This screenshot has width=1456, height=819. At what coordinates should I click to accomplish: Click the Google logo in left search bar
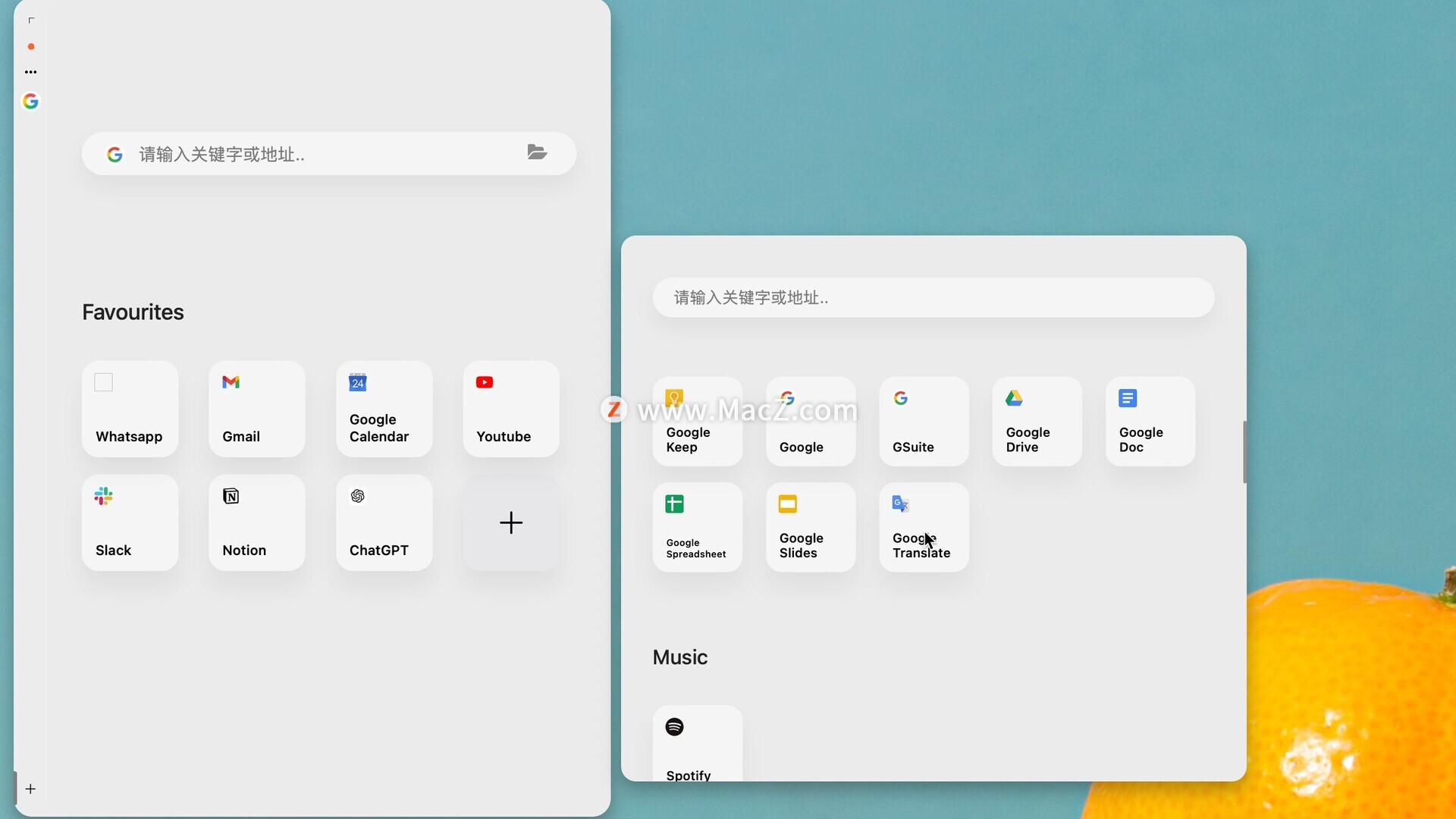click(x=115, y=155)
